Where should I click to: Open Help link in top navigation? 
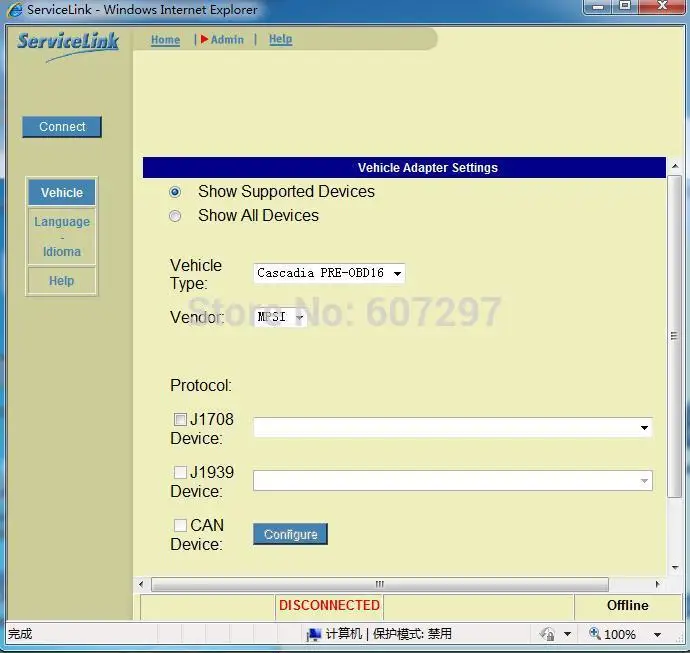280,39
